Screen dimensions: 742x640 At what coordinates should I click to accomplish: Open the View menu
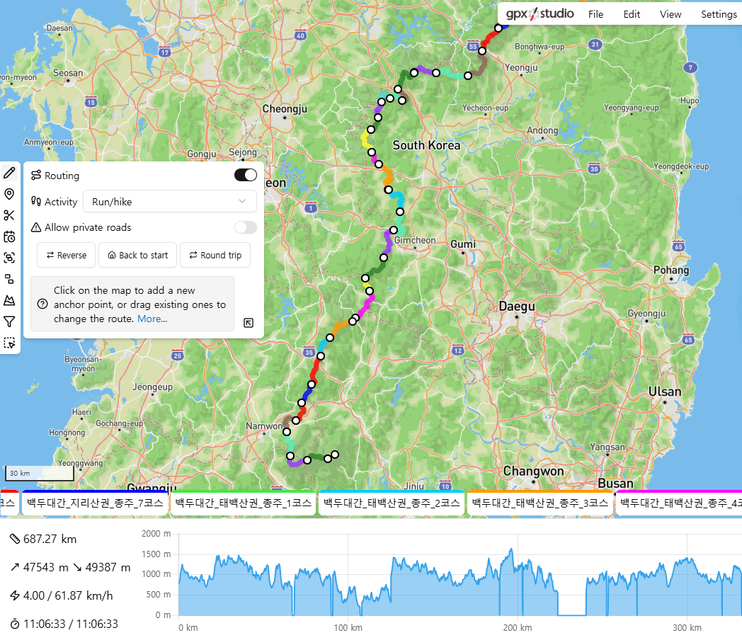[670, 15]
